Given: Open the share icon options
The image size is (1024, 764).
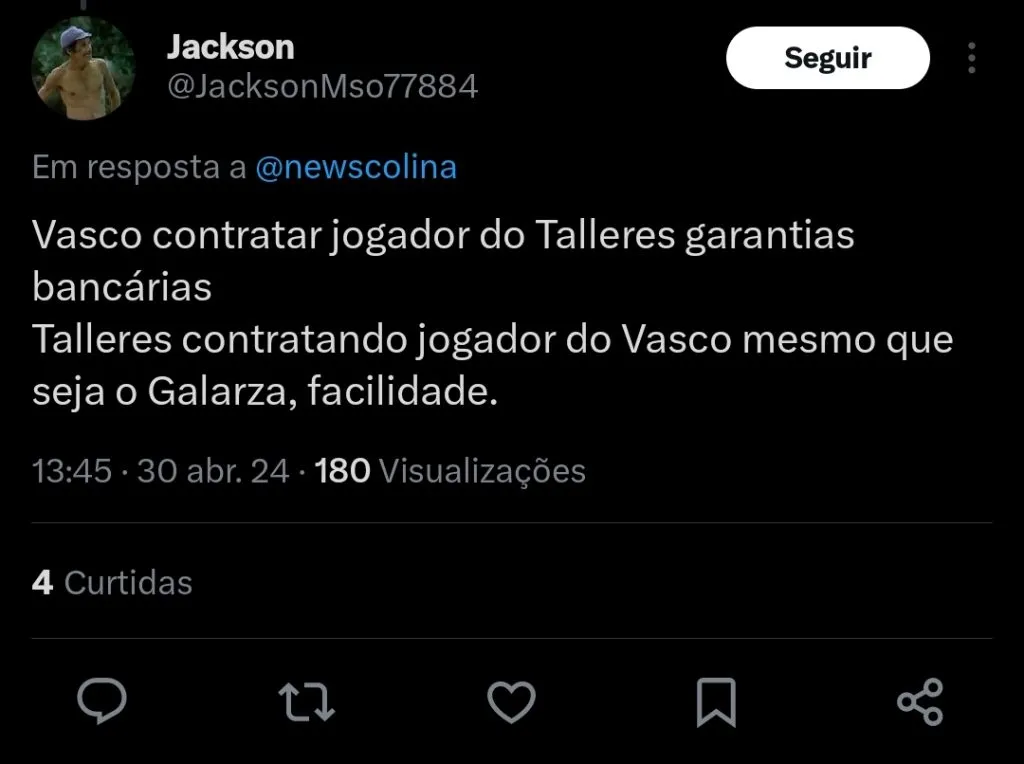Looking at the screenshot, I should [x=920, y=702].
